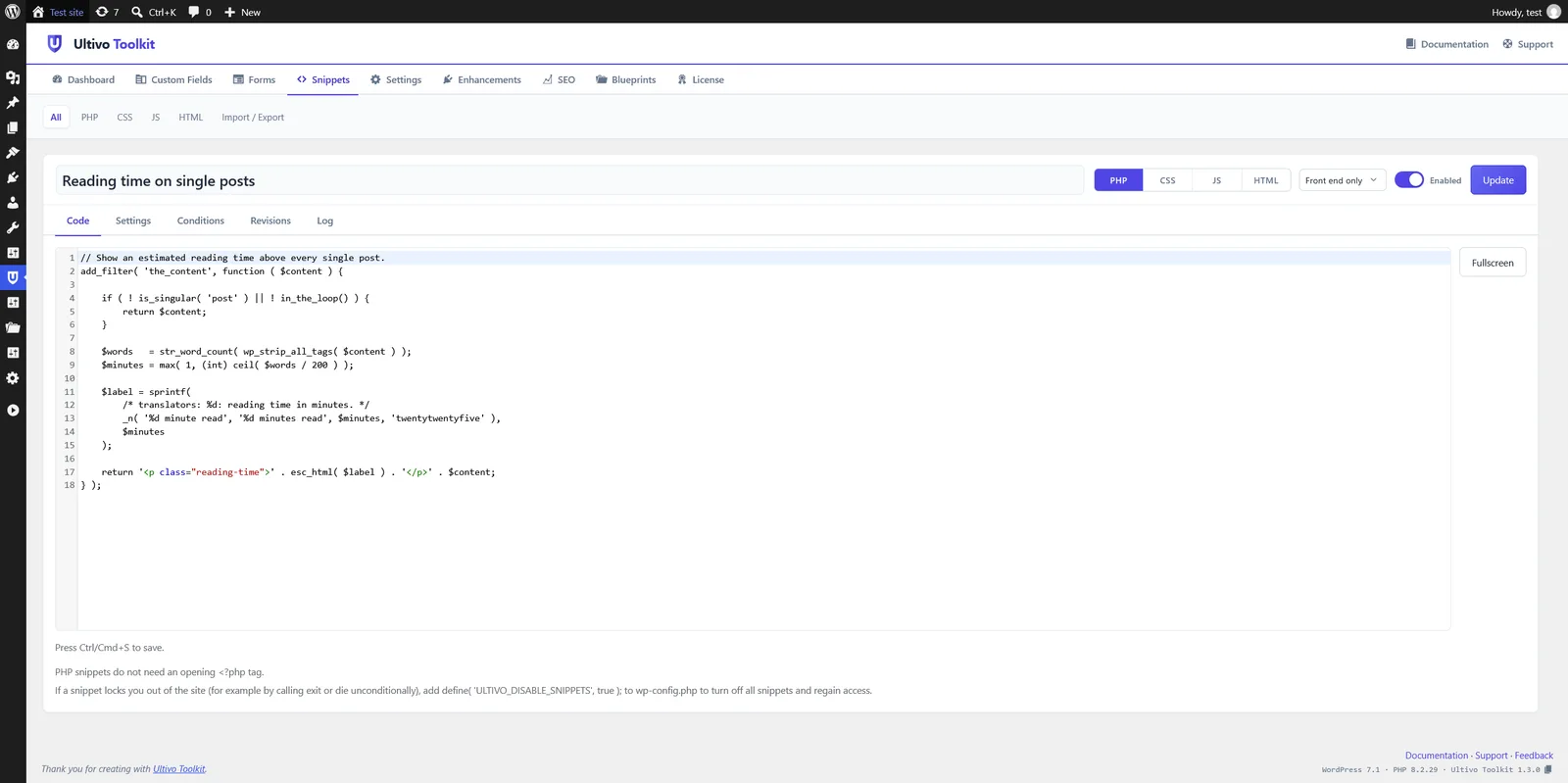The width and height of the screenshot is (1568, 783).
Task: Open the Howdy, test account menu
Action: click(x=1526, y=12)
